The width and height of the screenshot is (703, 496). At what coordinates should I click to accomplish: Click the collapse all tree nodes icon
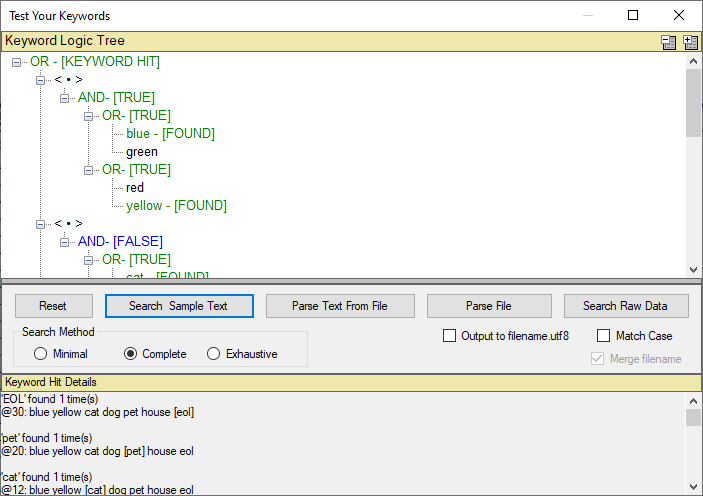click(669, 42)
